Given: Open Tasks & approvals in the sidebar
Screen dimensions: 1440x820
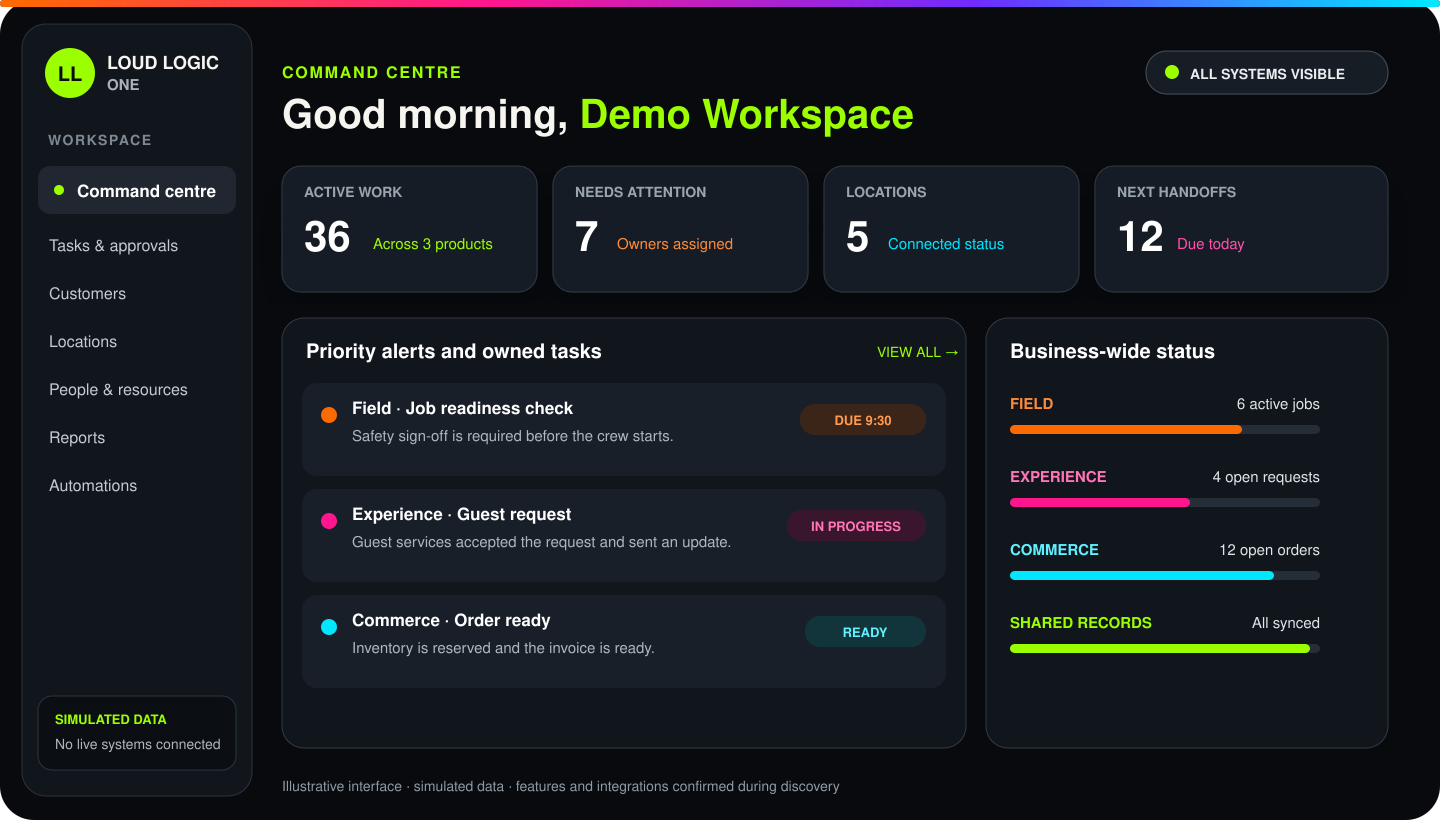Looking at the screenshot, I should pyautogui.click(x=114, y=246).
